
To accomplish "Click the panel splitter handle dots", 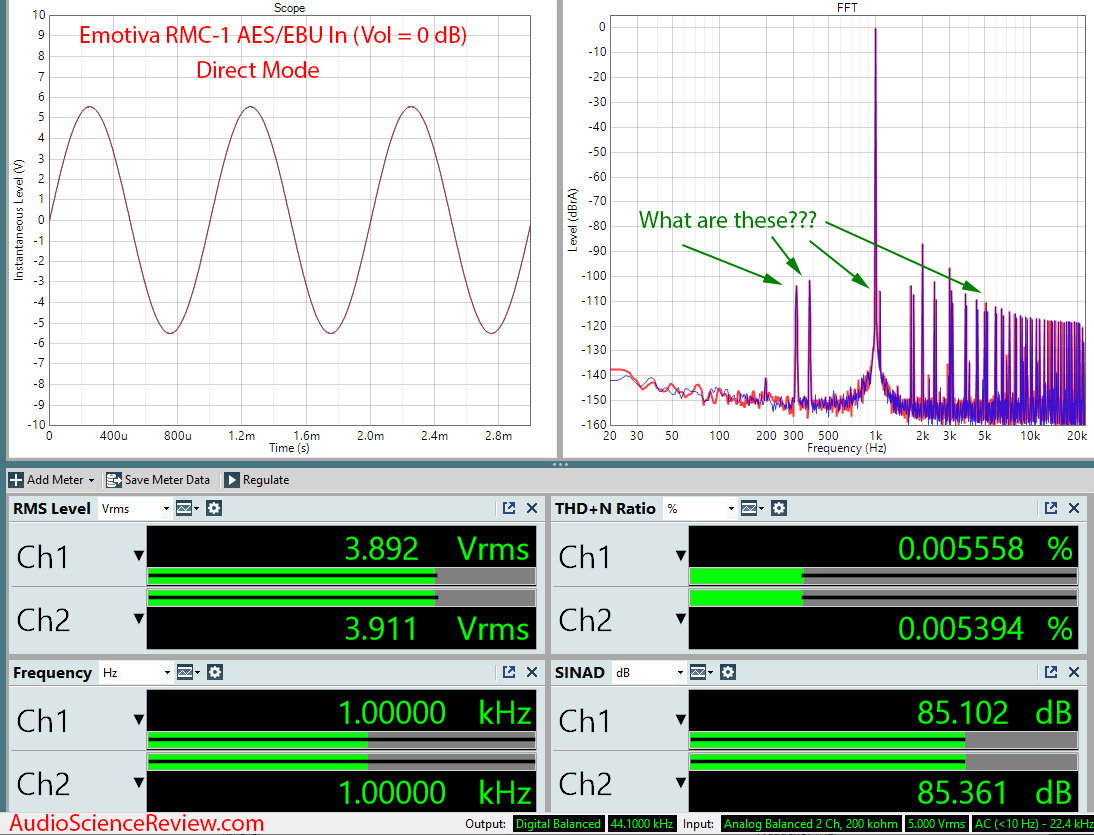I will point(560,464).
